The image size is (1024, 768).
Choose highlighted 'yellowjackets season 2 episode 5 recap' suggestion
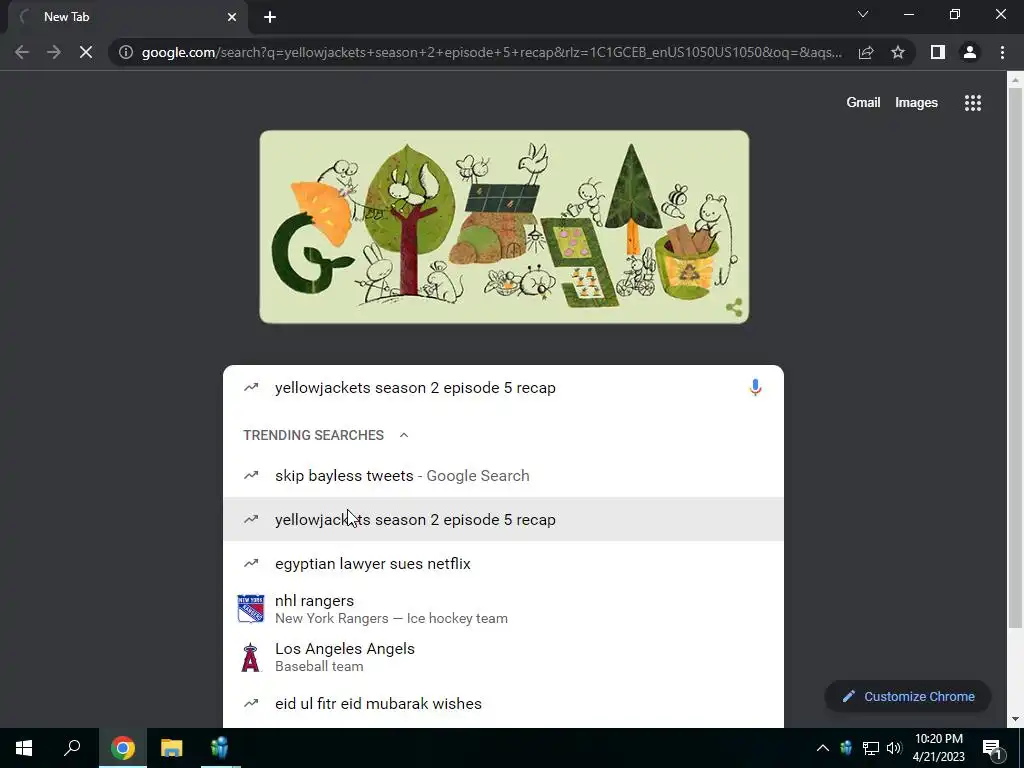(504, 519)
